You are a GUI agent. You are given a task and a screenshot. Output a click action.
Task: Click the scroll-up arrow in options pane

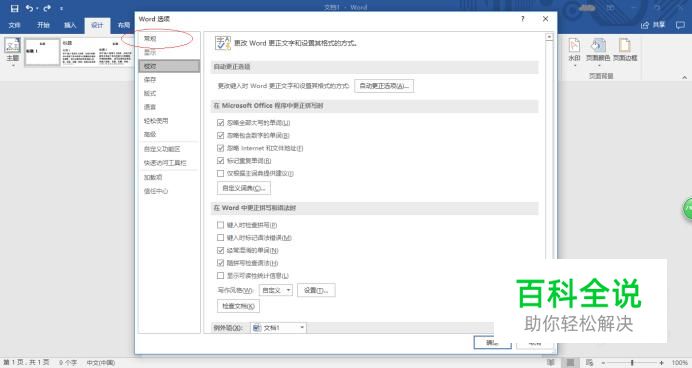pos(549,38)
